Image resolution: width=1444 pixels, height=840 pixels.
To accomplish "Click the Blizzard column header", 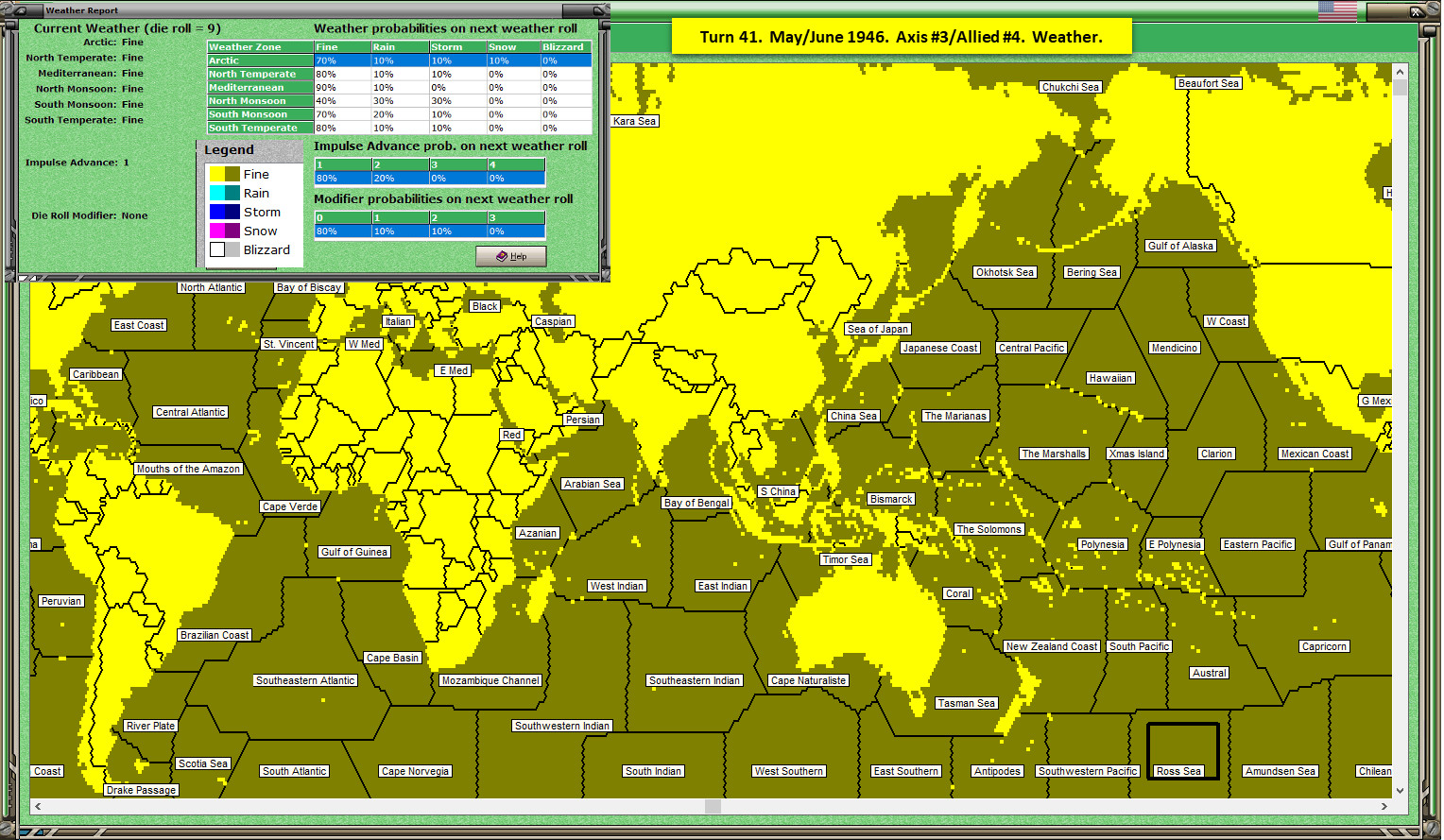I will coord(566,47).
